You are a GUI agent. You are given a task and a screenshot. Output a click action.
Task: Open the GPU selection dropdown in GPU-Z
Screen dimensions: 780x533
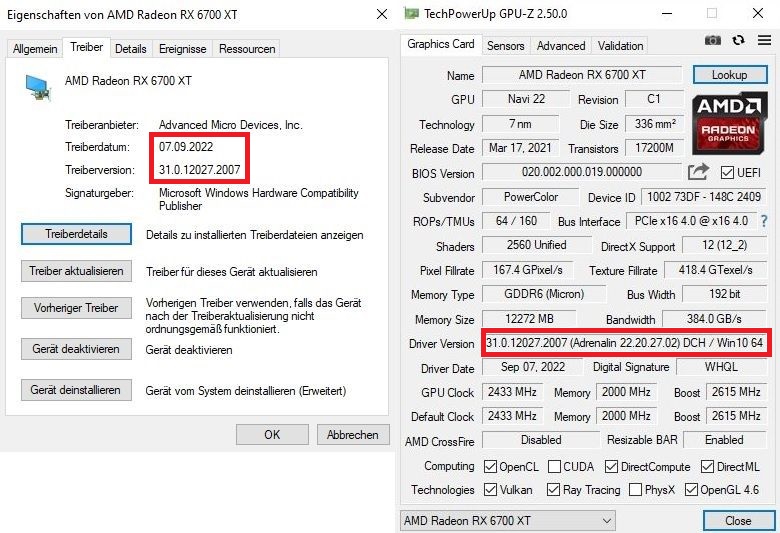[507, 521]
